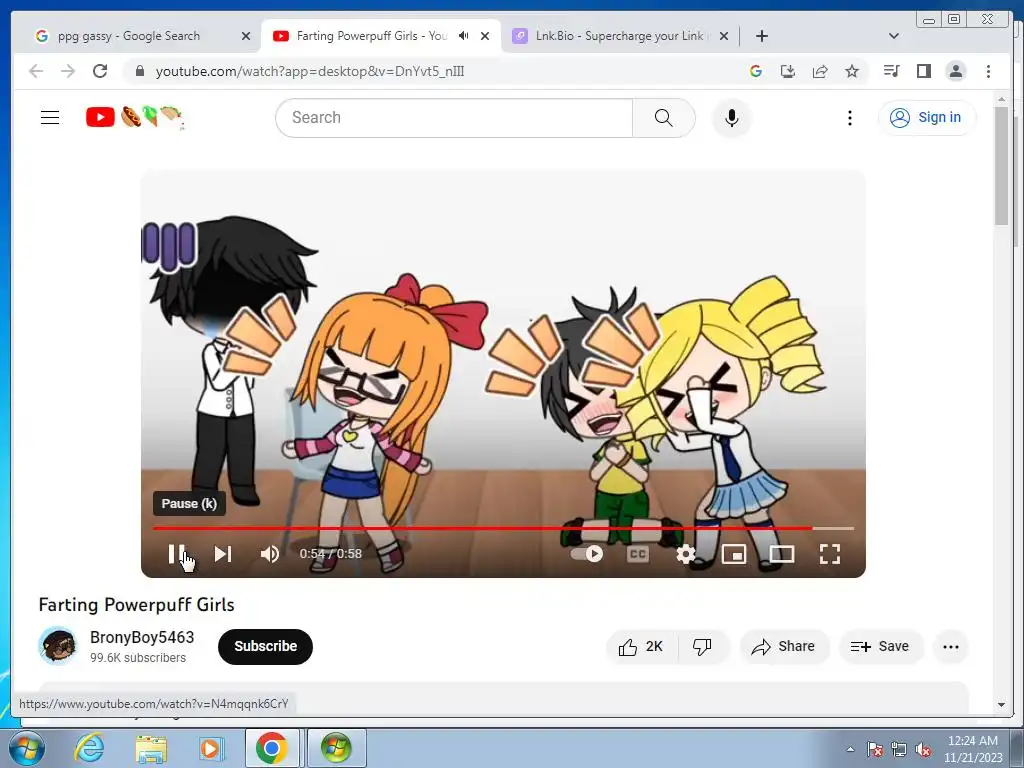Screen dimensions: 1024x768
Task: Switch to theater mode
Action: pos(781,554)
